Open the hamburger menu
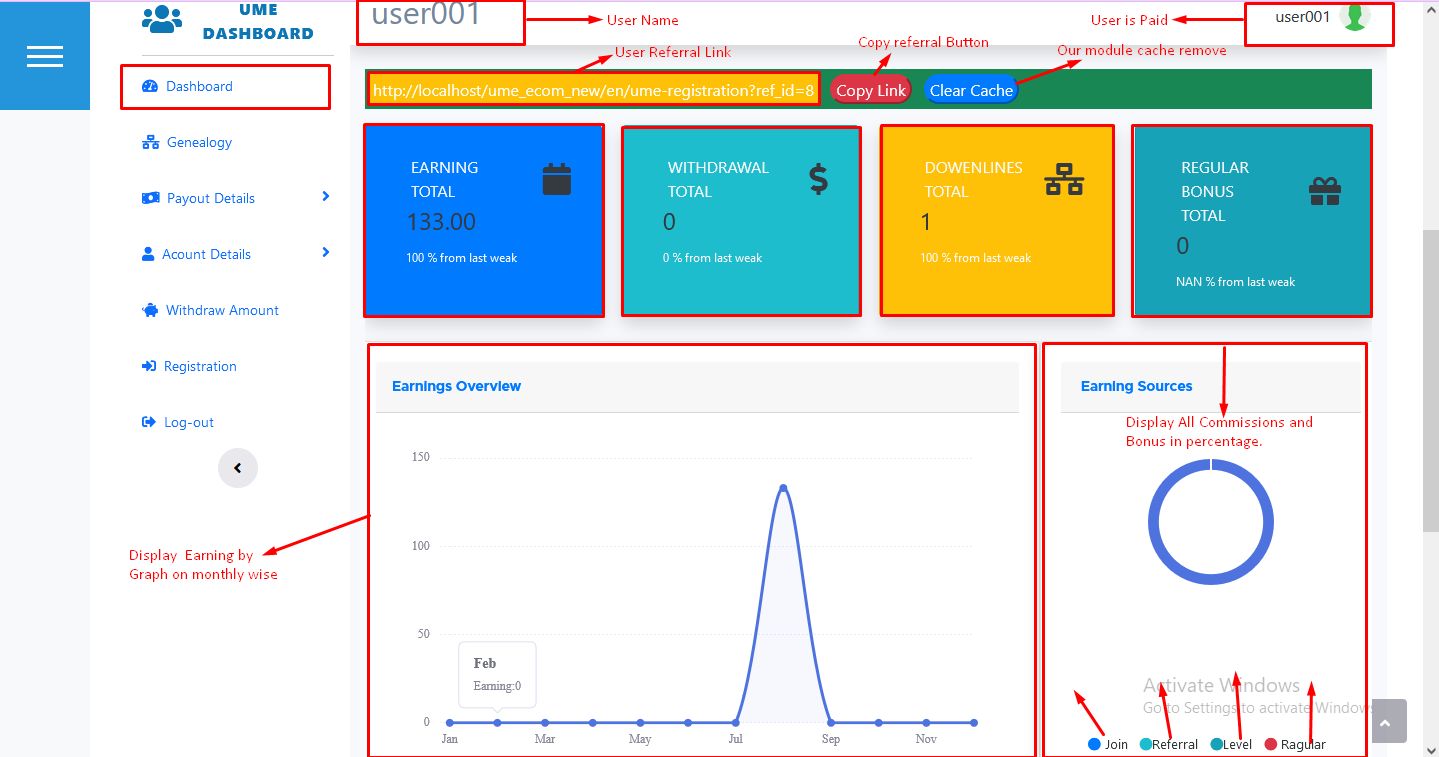This screenshot has height=757, width=1439. [x=45, y=56]
